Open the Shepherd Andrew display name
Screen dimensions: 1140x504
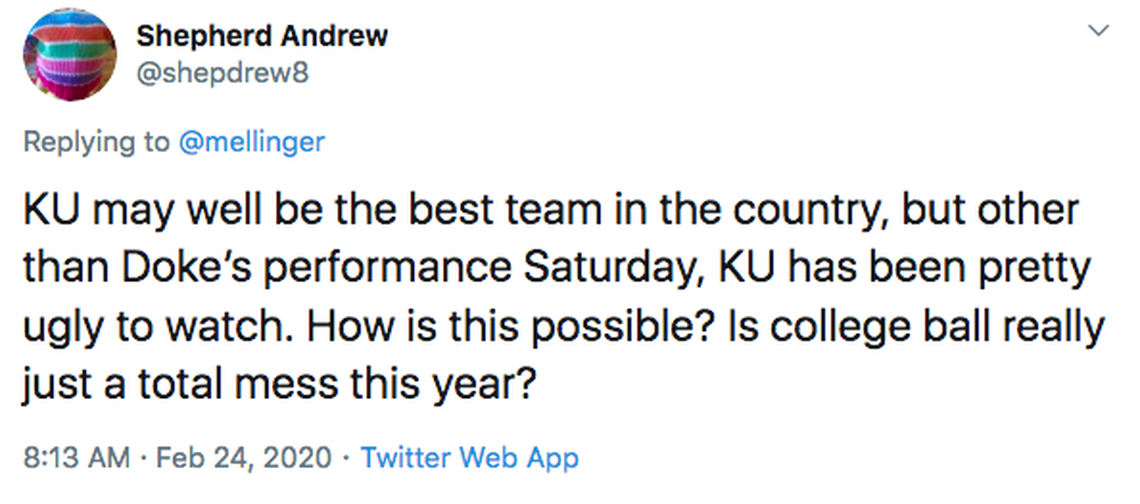pyautogui.click(x=261, y=36)
